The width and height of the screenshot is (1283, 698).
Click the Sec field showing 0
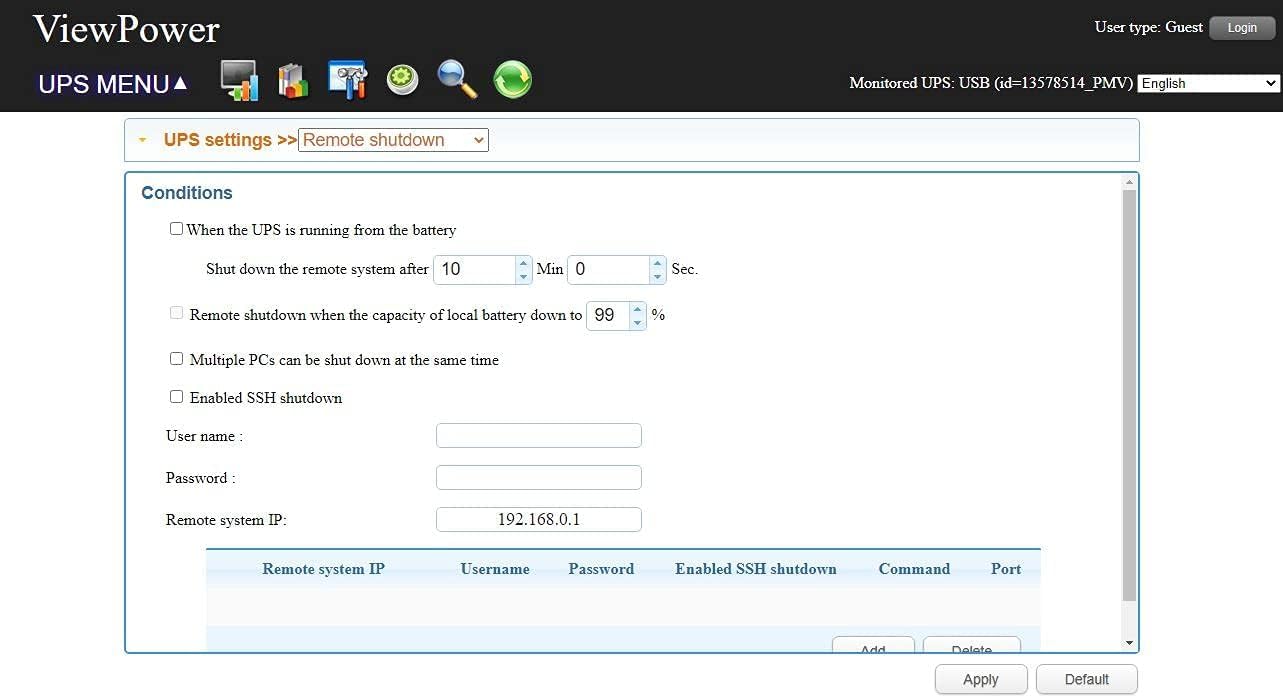(x=609, y=269)
